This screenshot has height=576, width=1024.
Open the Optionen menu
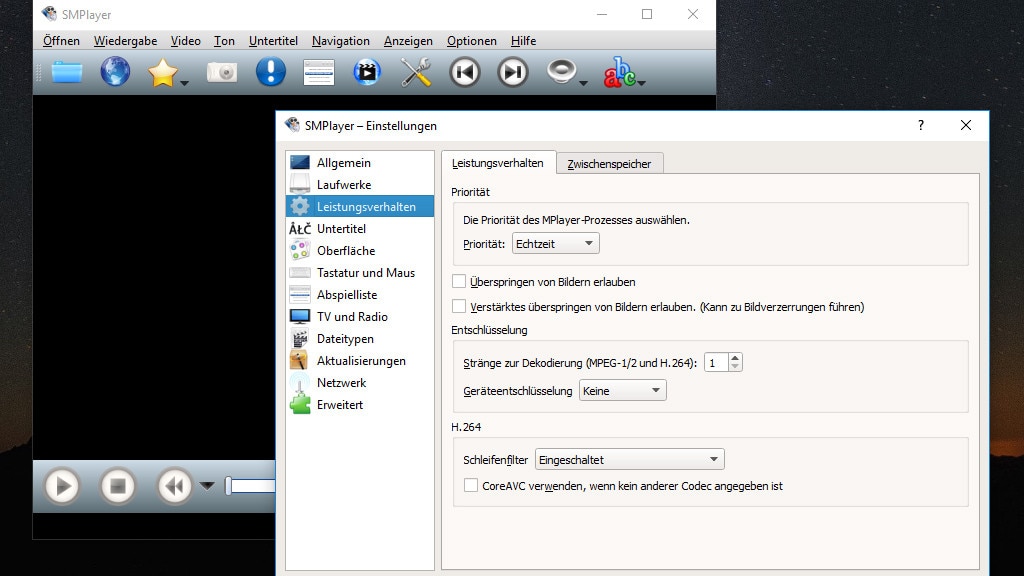tap(472, 40)
